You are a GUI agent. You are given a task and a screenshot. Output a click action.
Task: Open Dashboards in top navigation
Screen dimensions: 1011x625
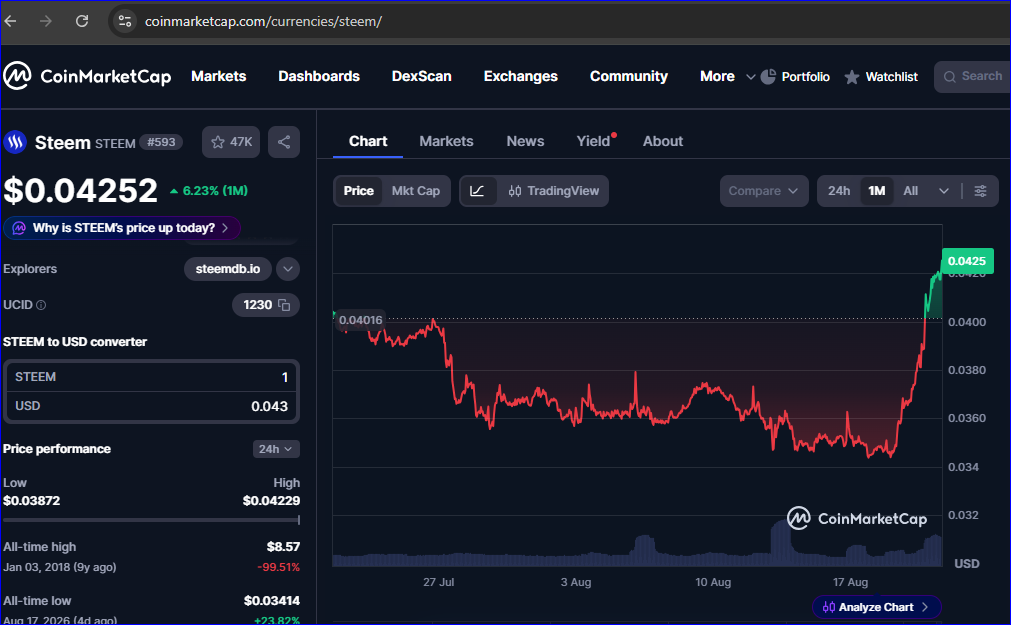(x=319, y=76)
